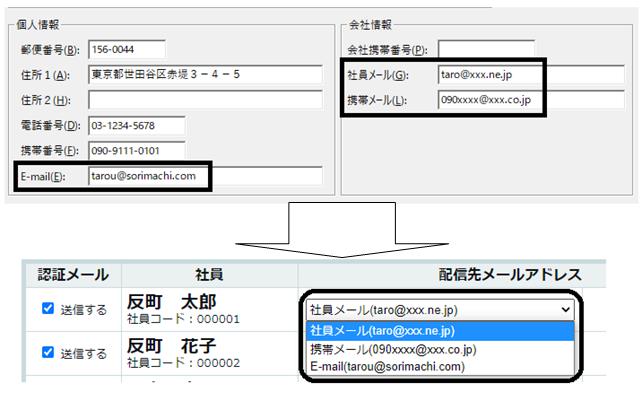Uncheck 送信する for 反町 花子
This screenshot has height=401, width=642.
coord(48,352)
